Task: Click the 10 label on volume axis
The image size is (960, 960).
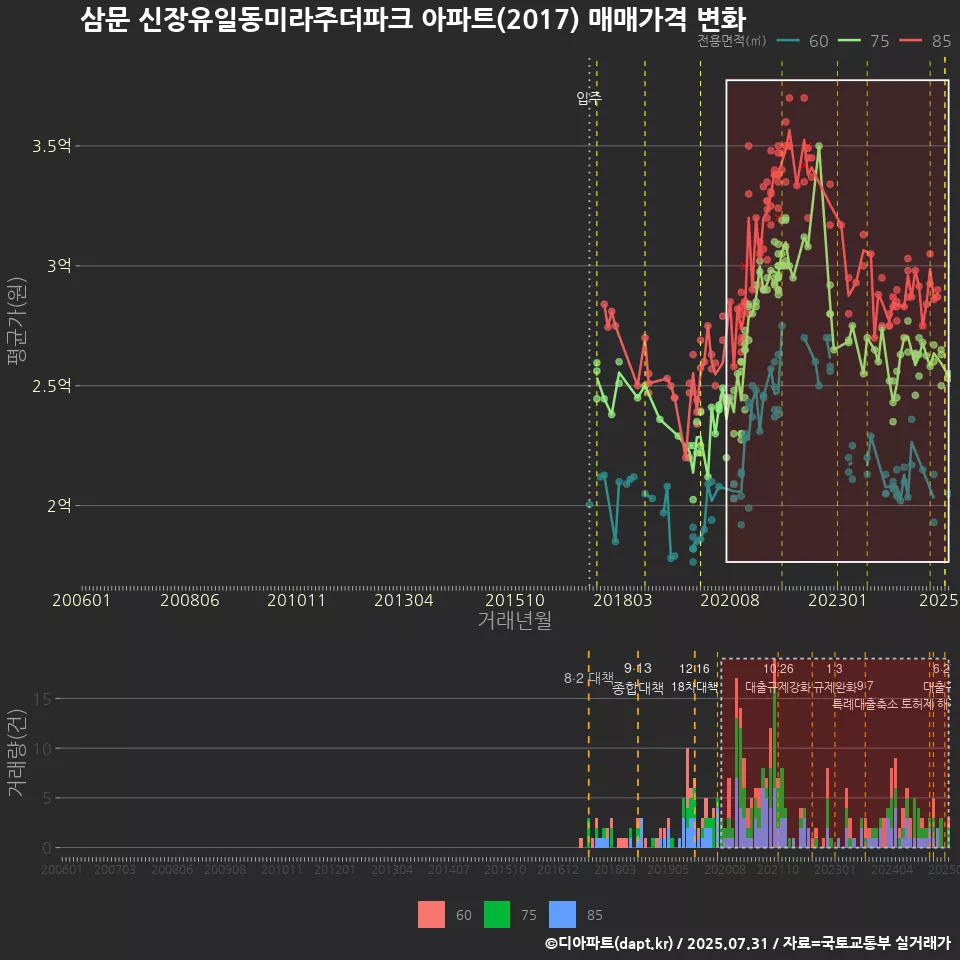Action: click(x=42, y=748)
